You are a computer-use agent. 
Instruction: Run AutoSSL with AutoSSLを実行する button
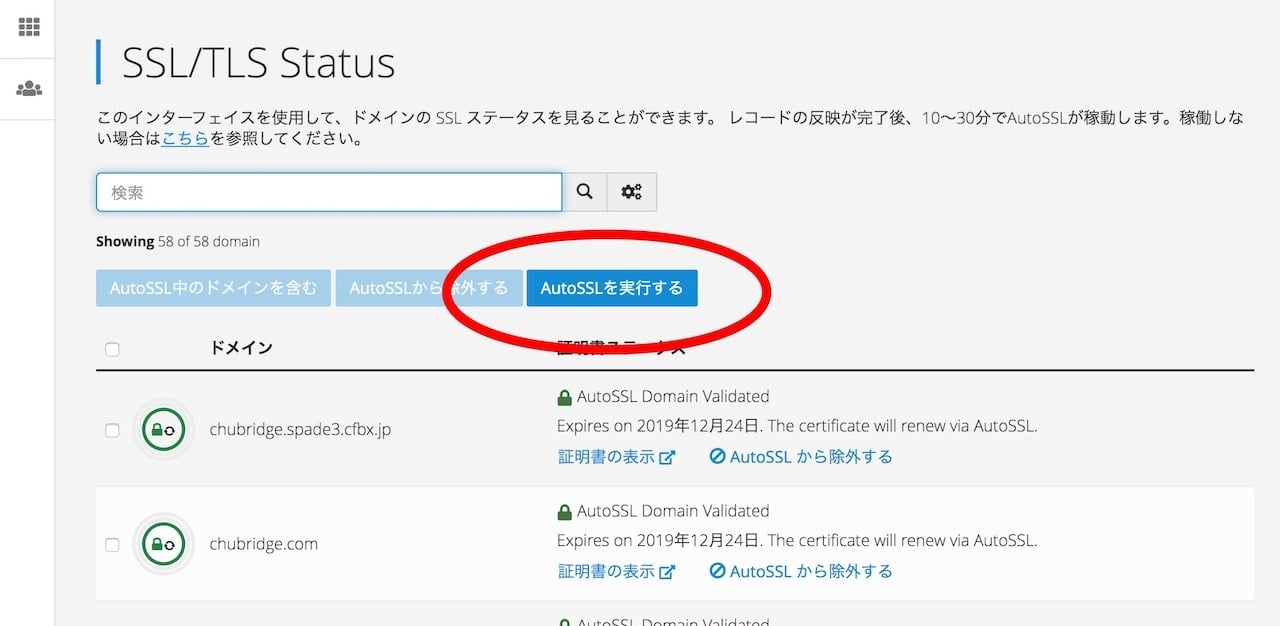coord(612,288)
